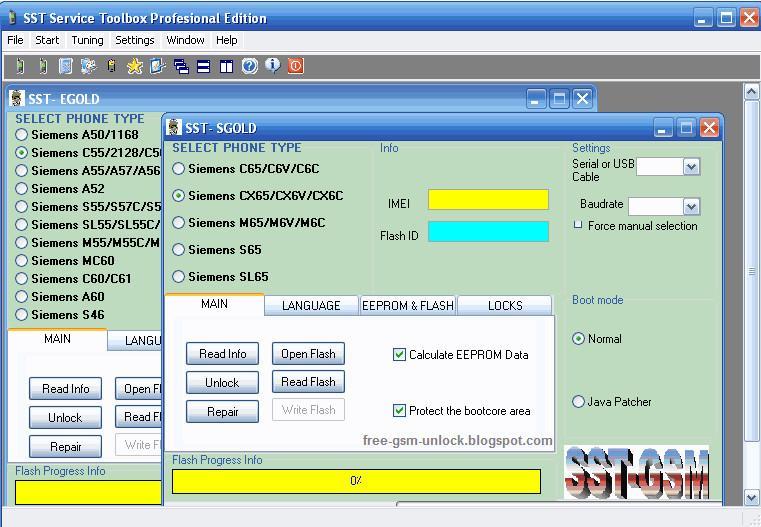Toggle Calculate EEPROM Data checkbox
This screenshot has width=761, height=527.
pos(400,355)
